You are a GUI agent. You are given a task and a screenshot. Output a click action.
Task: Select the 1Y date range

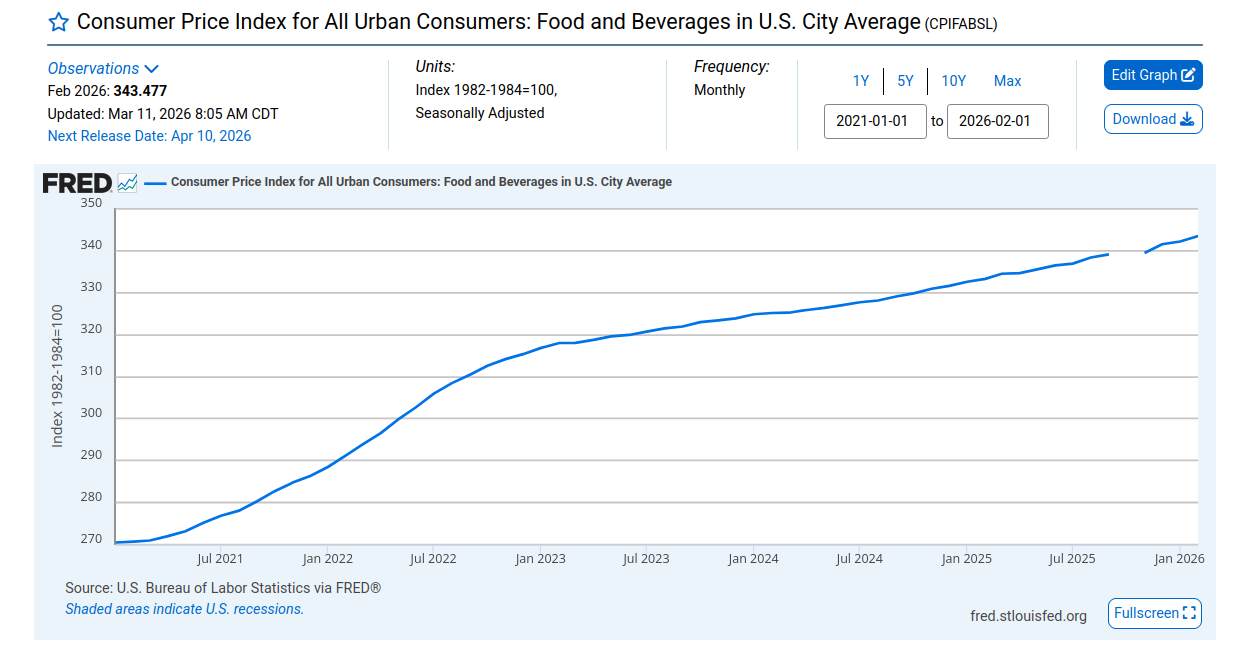(861, 81)
